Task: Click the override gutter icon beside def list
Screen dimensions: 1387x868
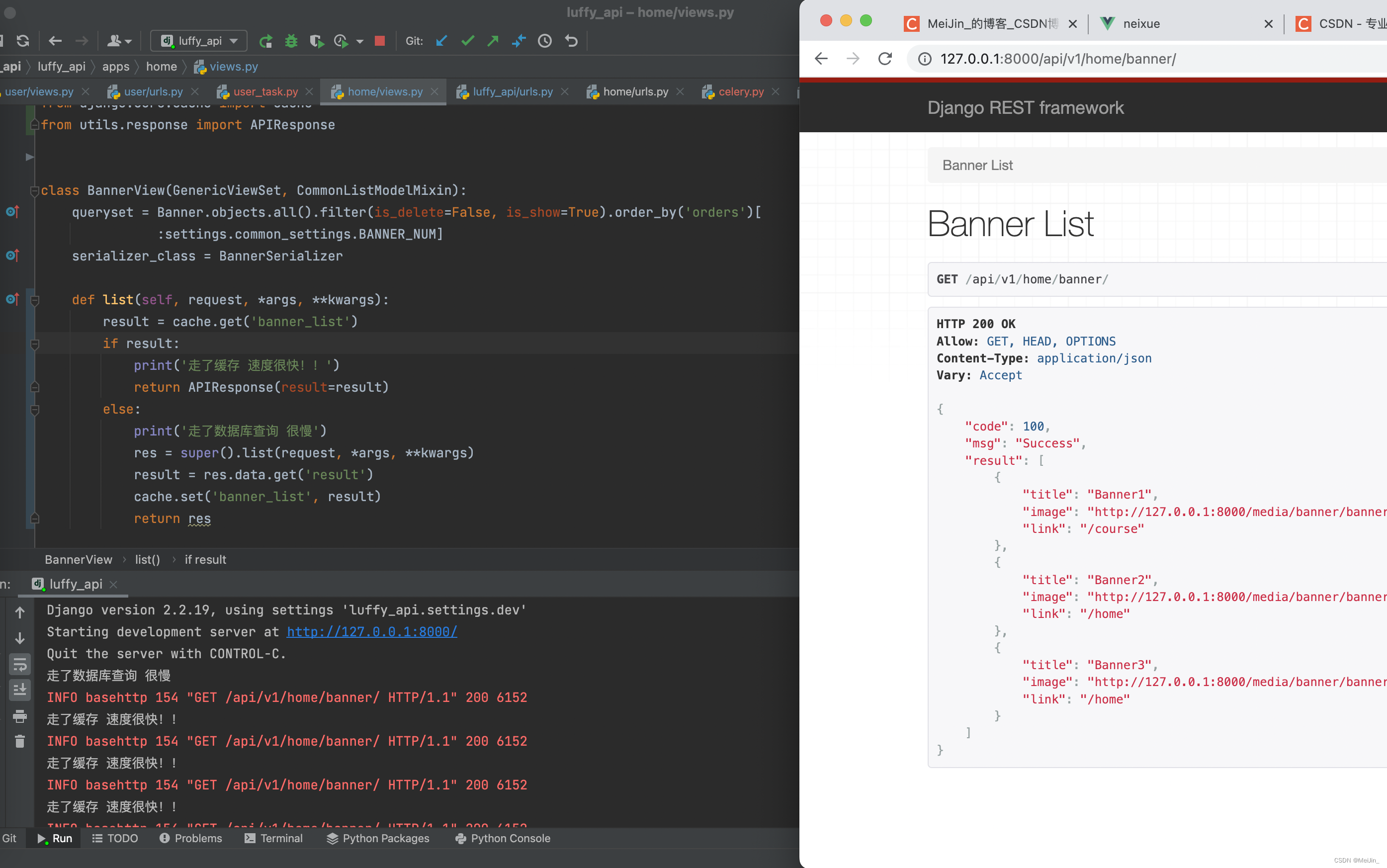Action: (x=12, y=299)
